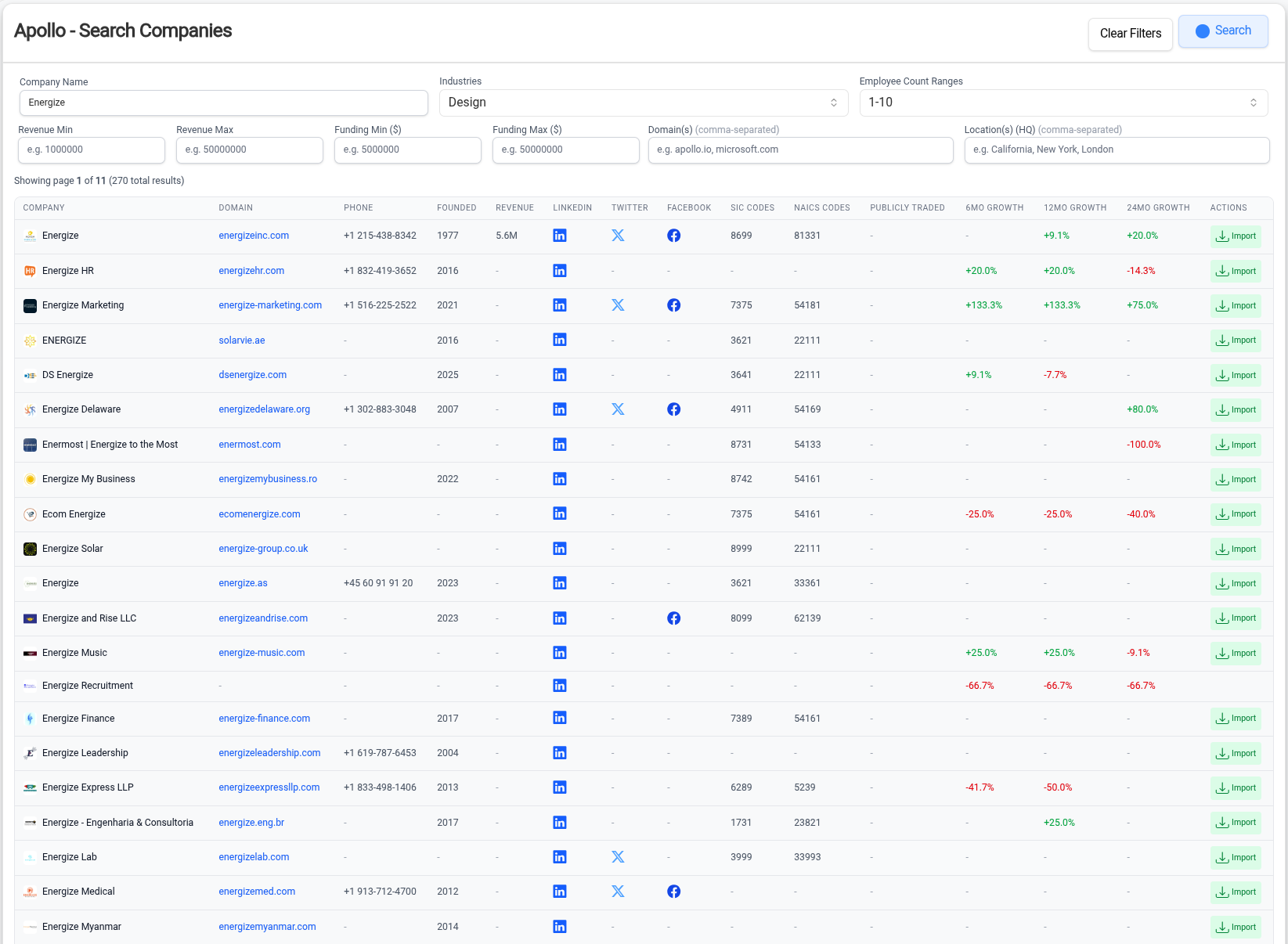Click the Ecom Energize company logo
1288x944 pixels.
(x=30, y=514)
